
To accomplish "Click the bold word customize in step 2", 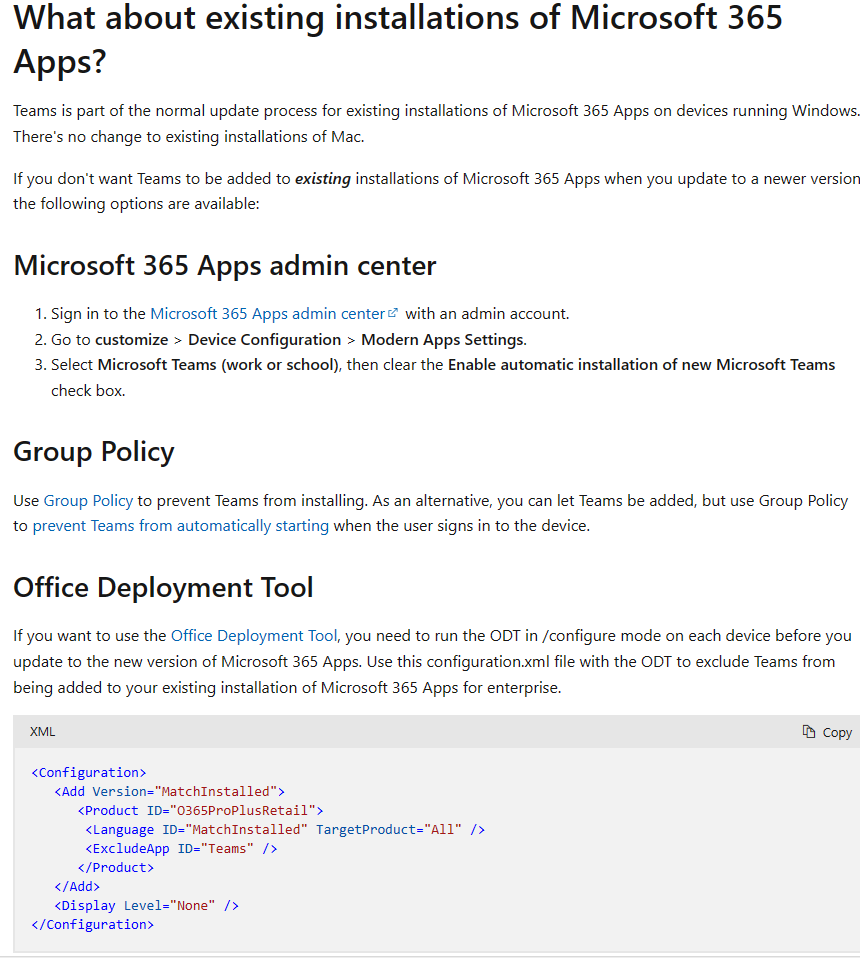I will point(131,339).
